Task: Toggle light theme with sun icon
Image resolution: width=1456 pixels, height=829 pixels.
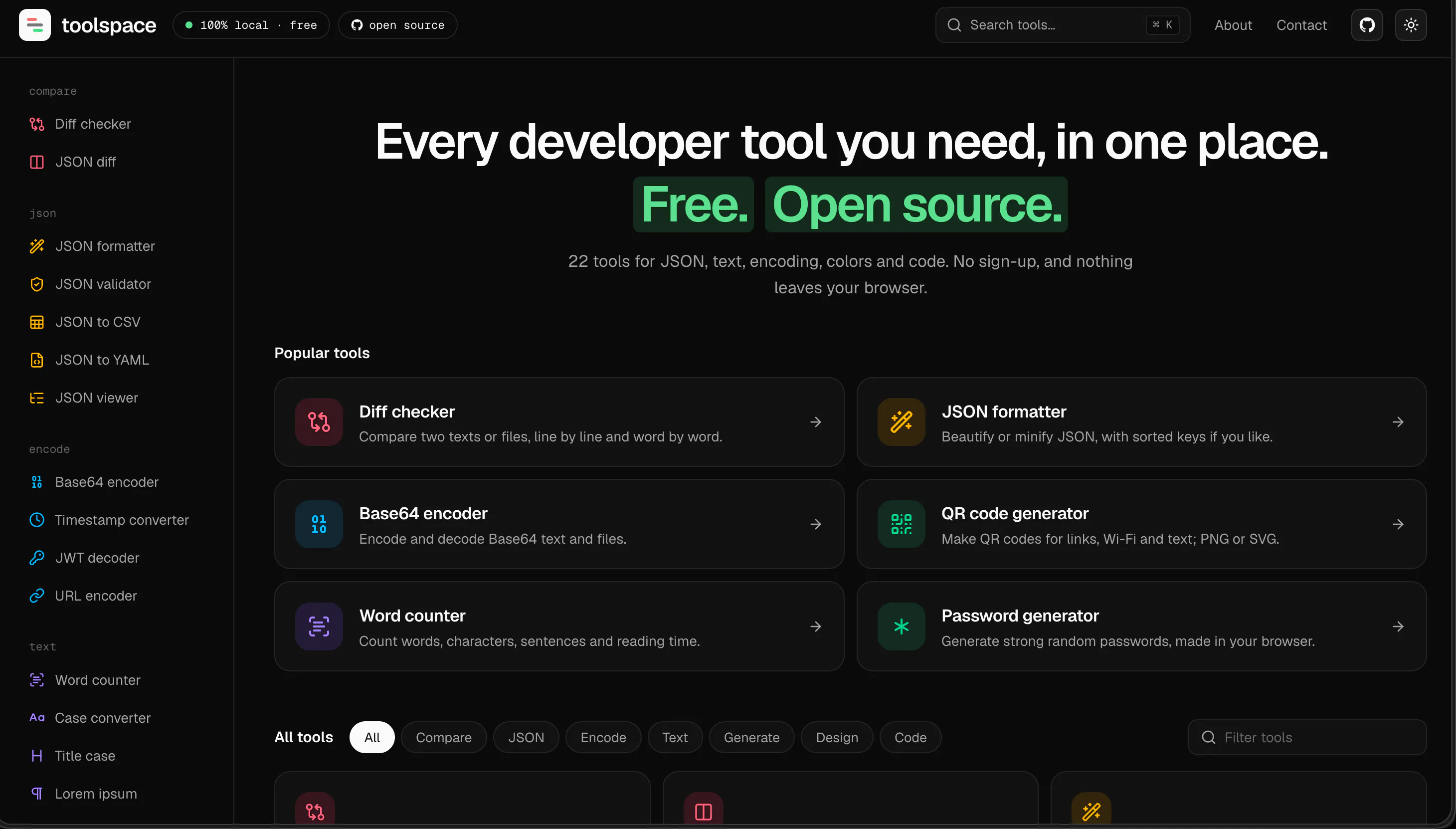Action: click(1411, 25)
